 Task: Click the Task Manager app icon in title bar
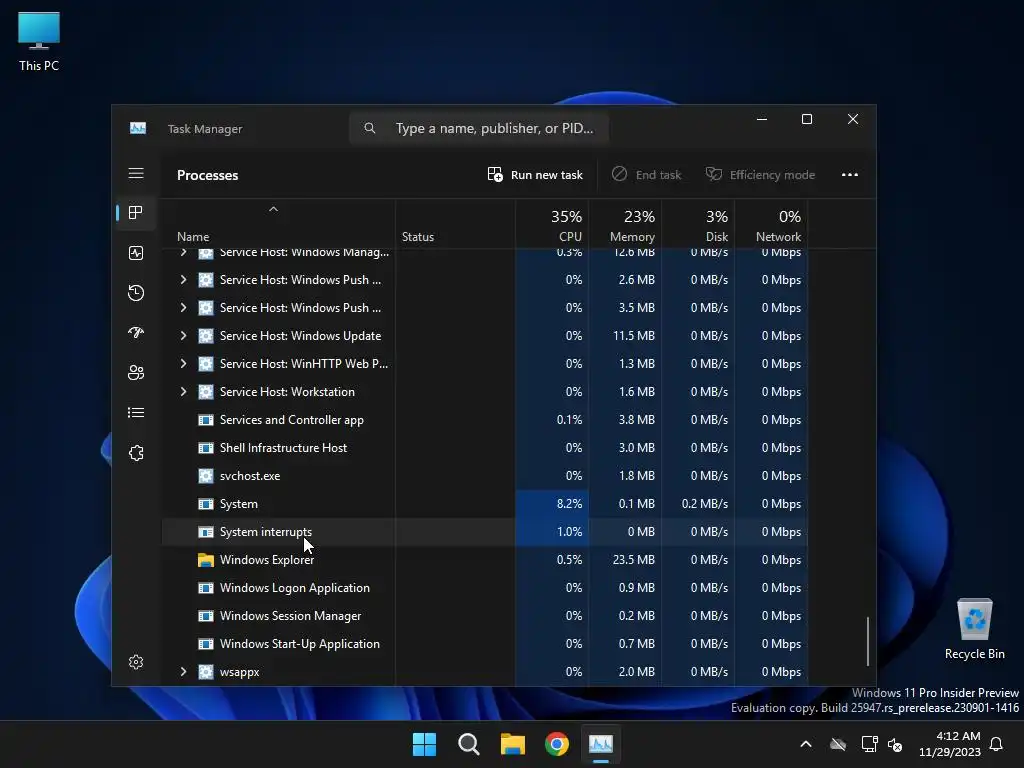tap(138, 128)
